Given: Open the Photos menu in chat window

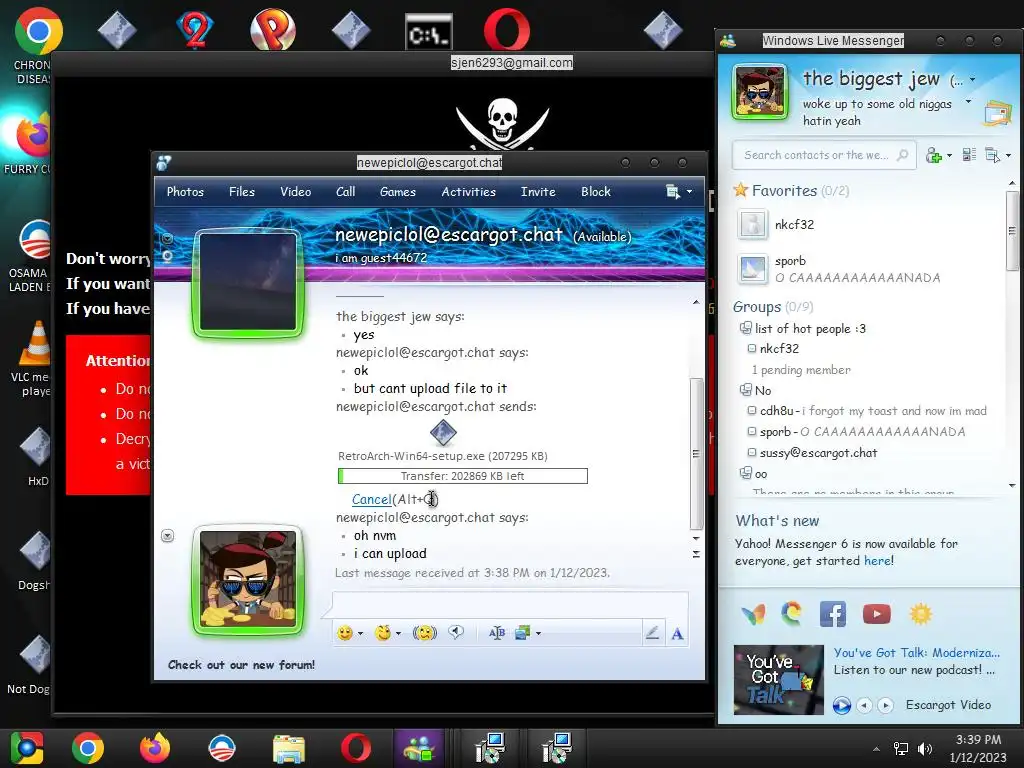Looking at the screenshot, I should [185, 192].
